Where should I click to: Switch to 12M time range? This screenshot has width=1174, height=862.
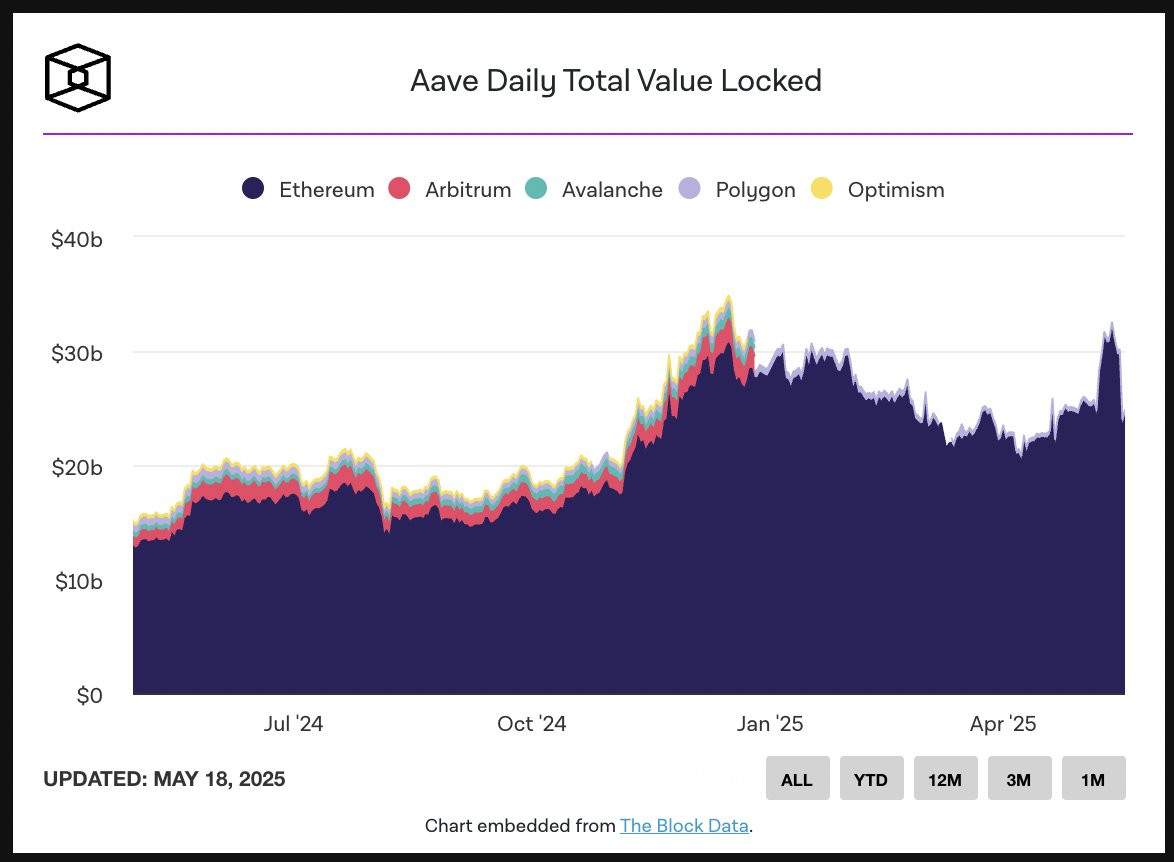tap(946, 778)
